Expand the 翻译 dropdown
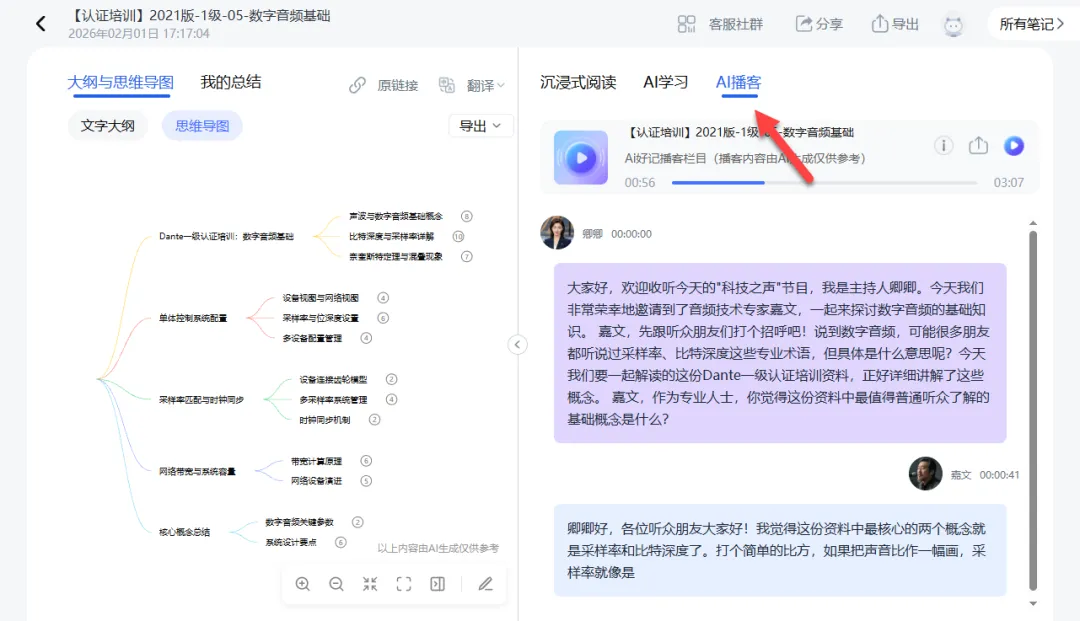Screen dimensions: 1080x621 [x=473, y=86]
